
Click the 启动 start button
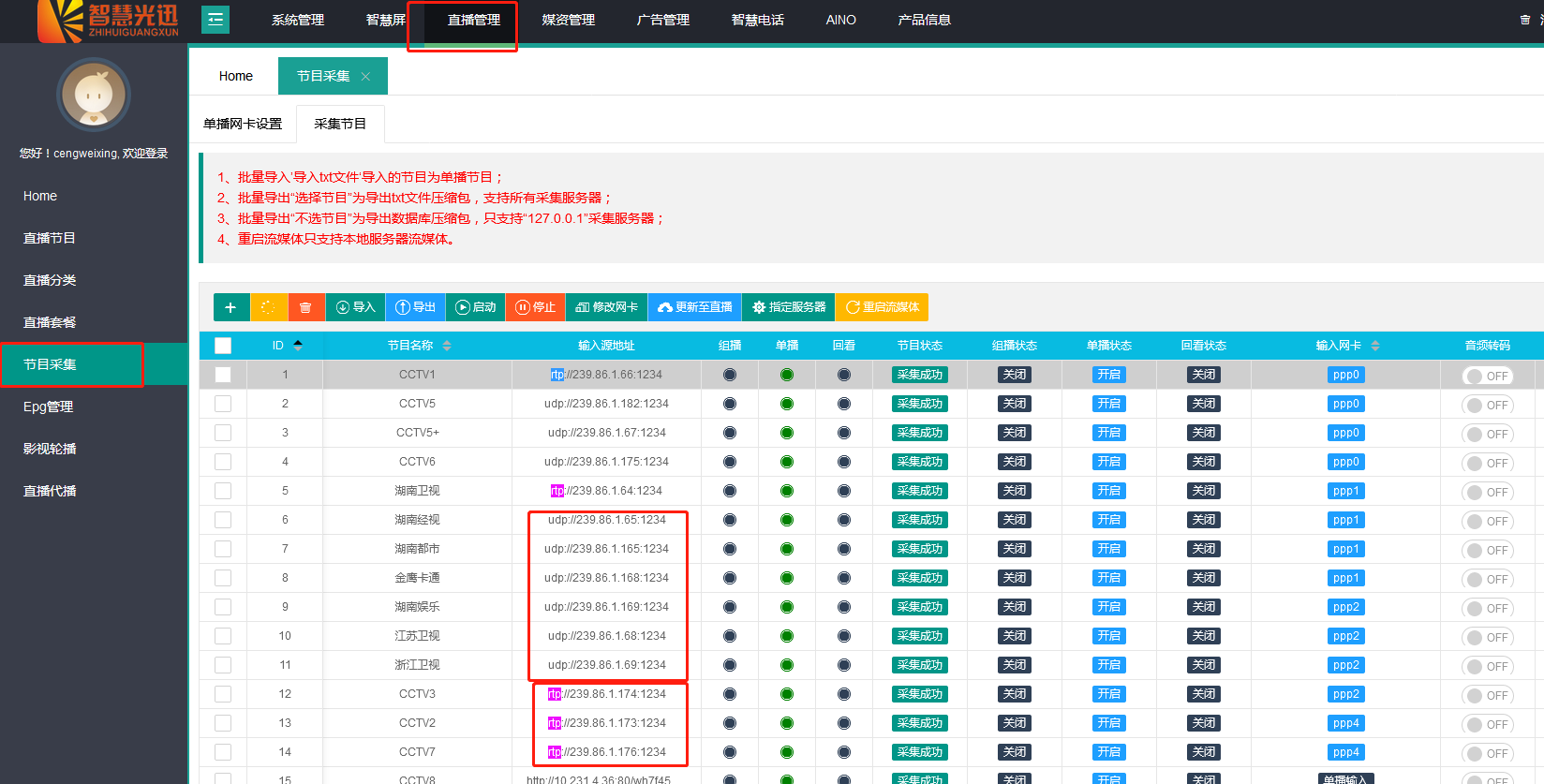pyautogui.click(x=475, y=307)
